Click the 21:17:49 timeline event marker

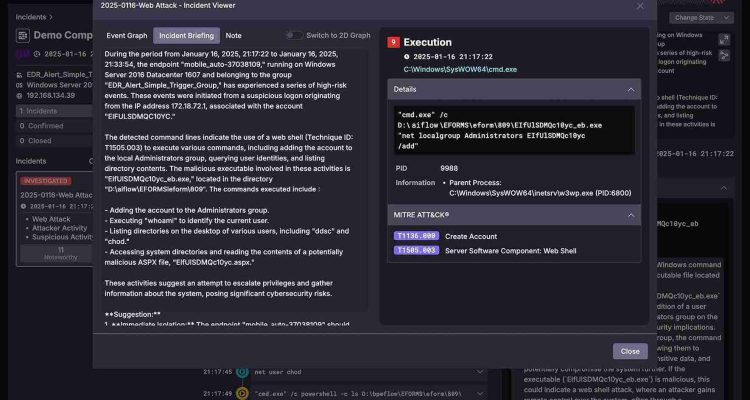click(243, 394)
